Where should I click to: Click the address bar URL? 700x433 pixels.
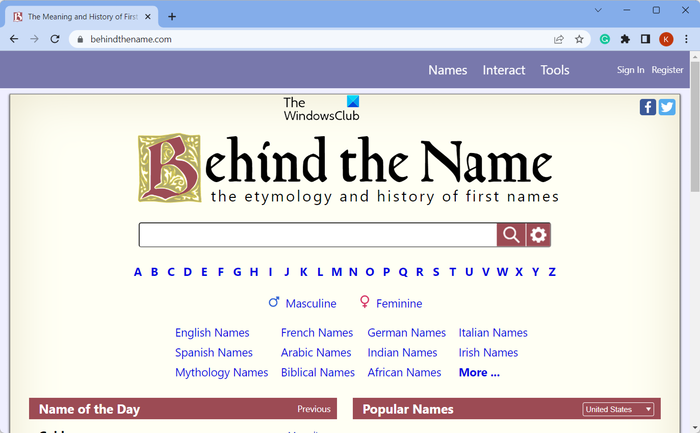pos(131,39)
